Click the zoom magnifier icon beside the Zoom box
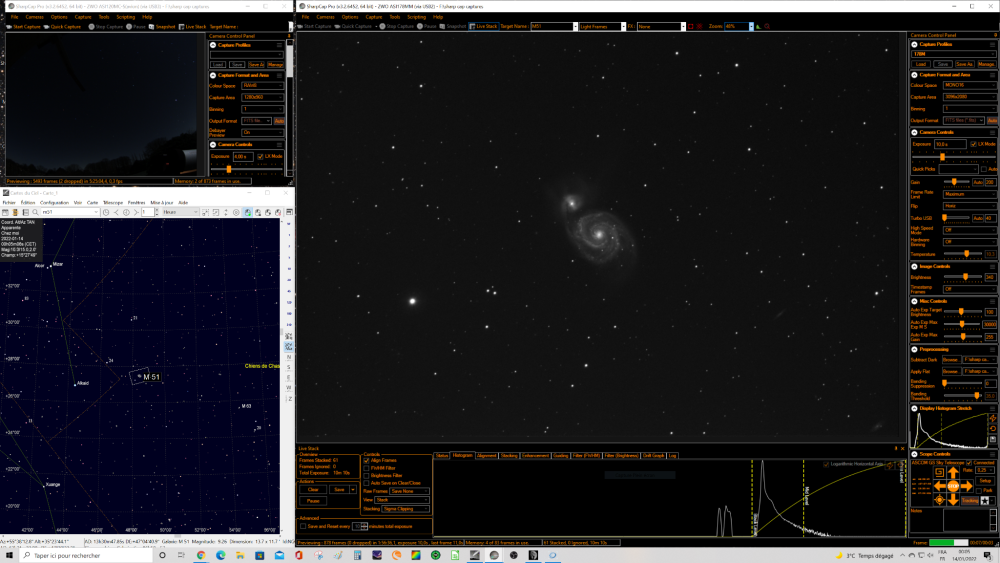 [767, 27]
